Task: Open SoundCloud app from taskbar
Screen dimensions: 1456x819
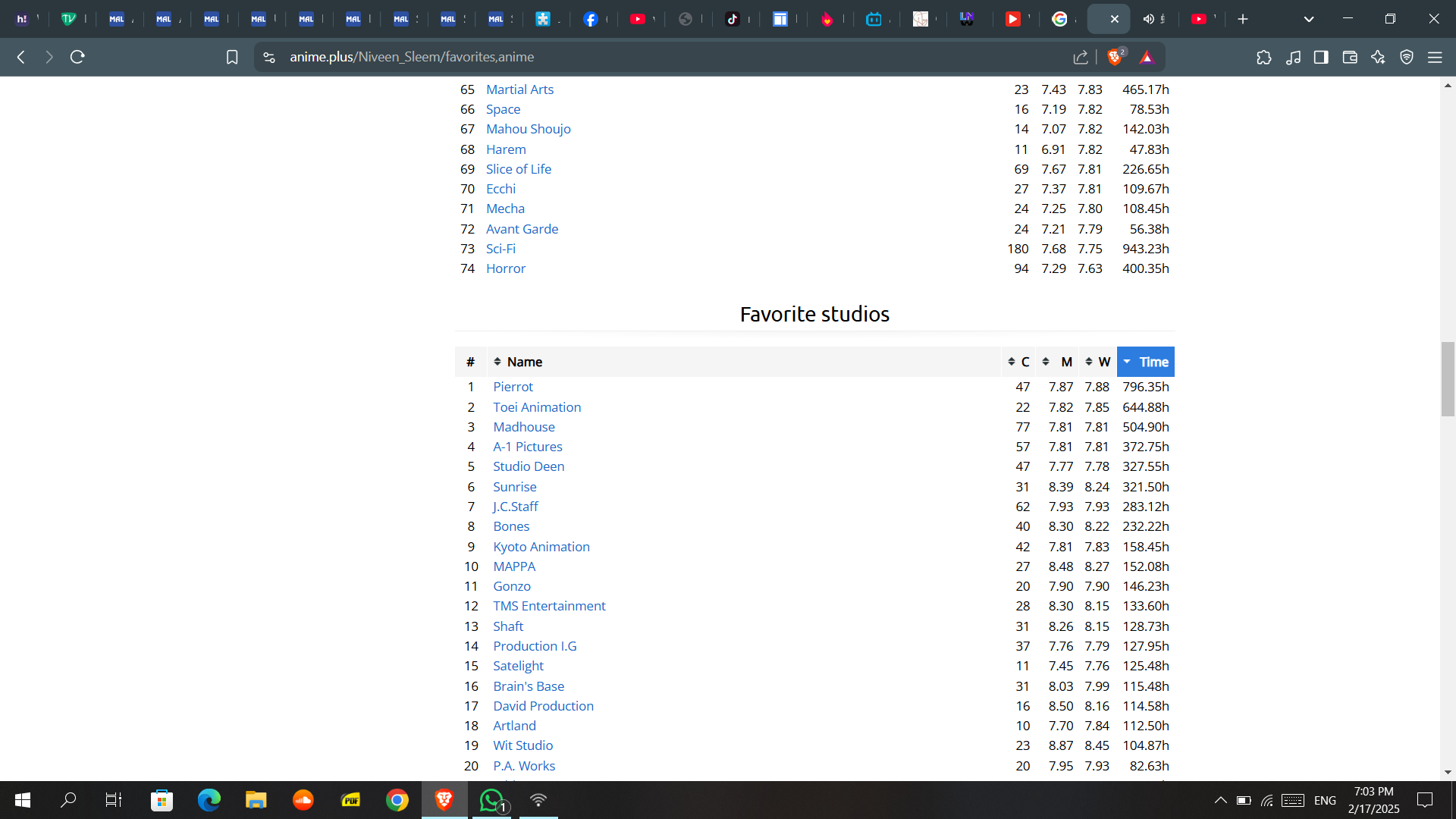Action: click(x=303, y=800)
